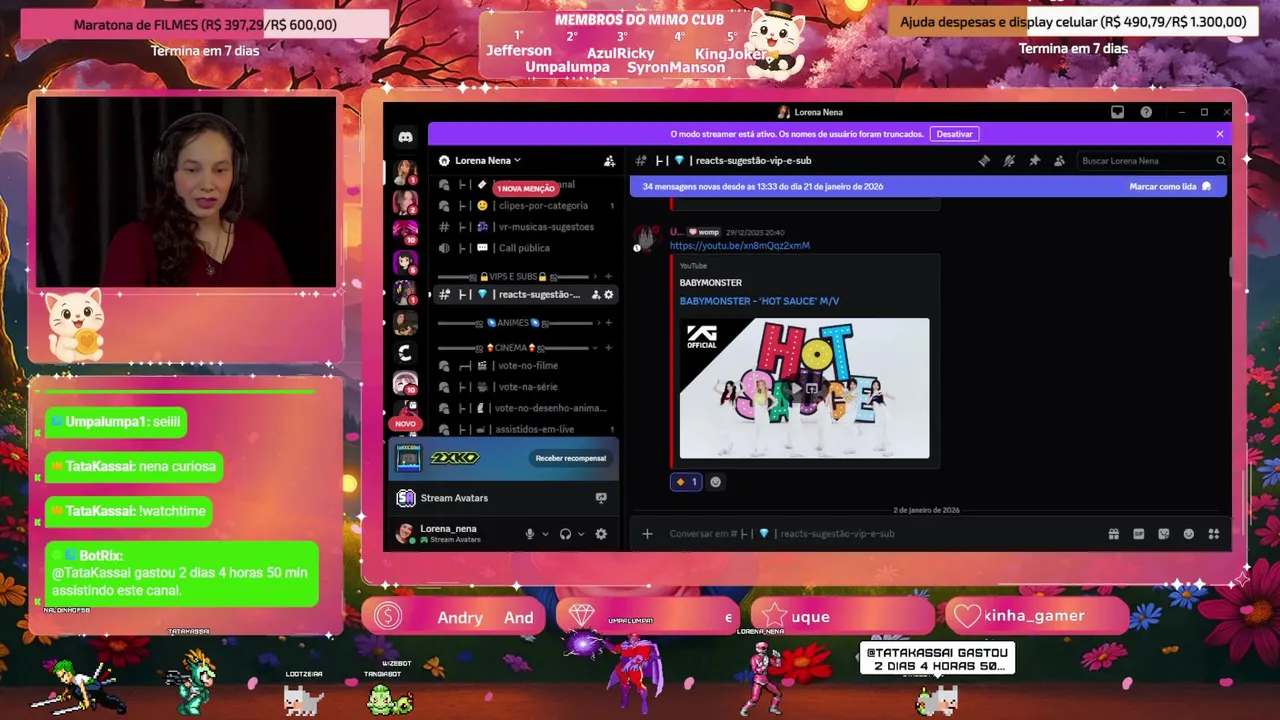Click the plus attachment button in message bar
The height and width of the screenshot is (720, 1280).
[647, 534]
